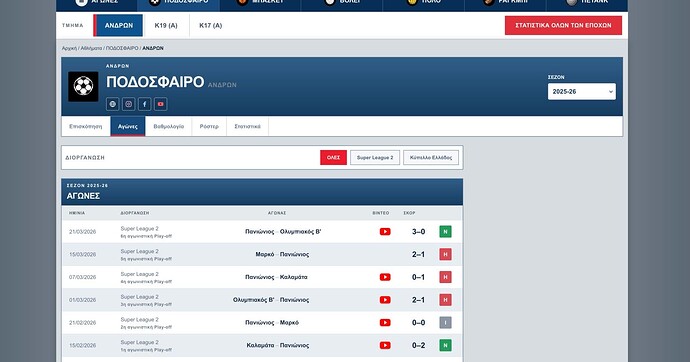Open the Ρόστερ tab
Image resolution: width=690 pixels, height=362 pixels.
(209, 127)
